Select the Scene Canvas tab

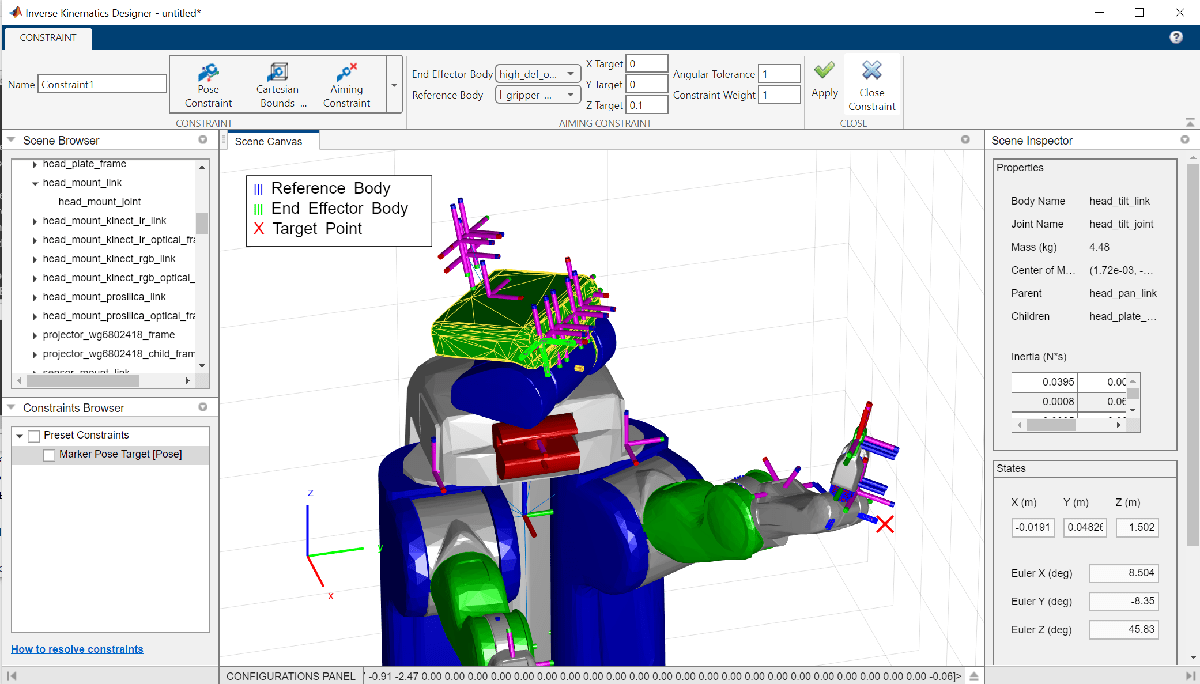[x=268, y=141]
